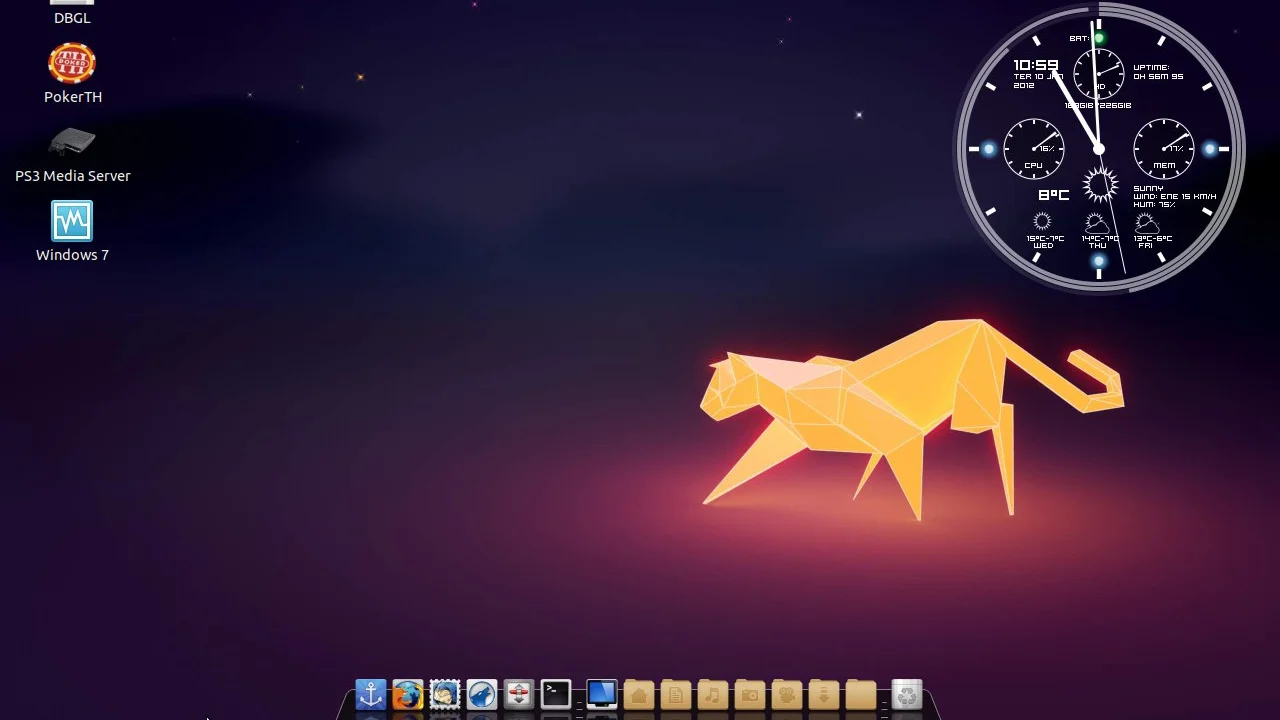This screenshot has width=1280, height=720.
Task: Open the Documents folder in the dock
Action: click(x=675, y=695)
